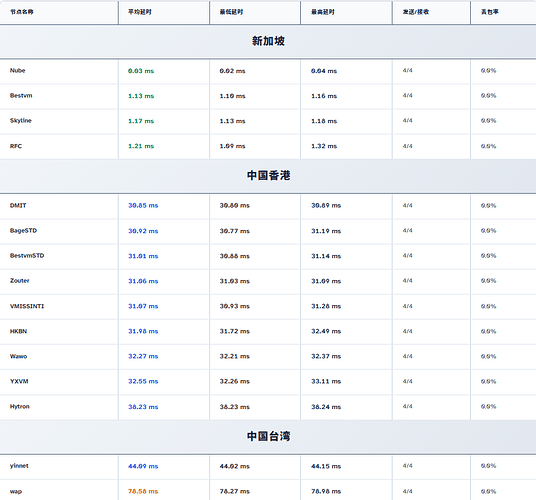Click the DMIT node name
This screenshot has height=500, width=536.
18,205
